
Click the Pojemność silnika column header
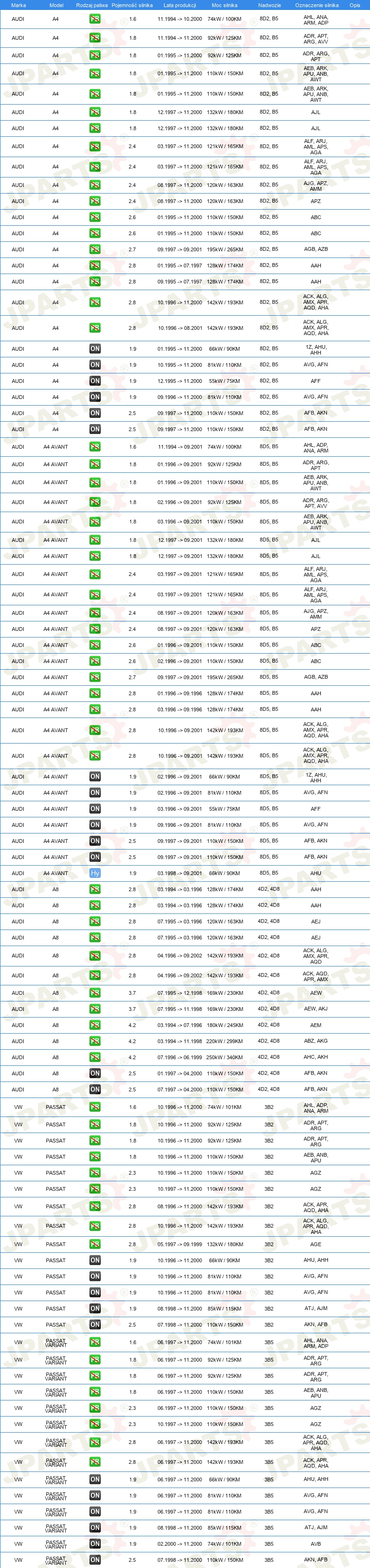pos(132,5)
